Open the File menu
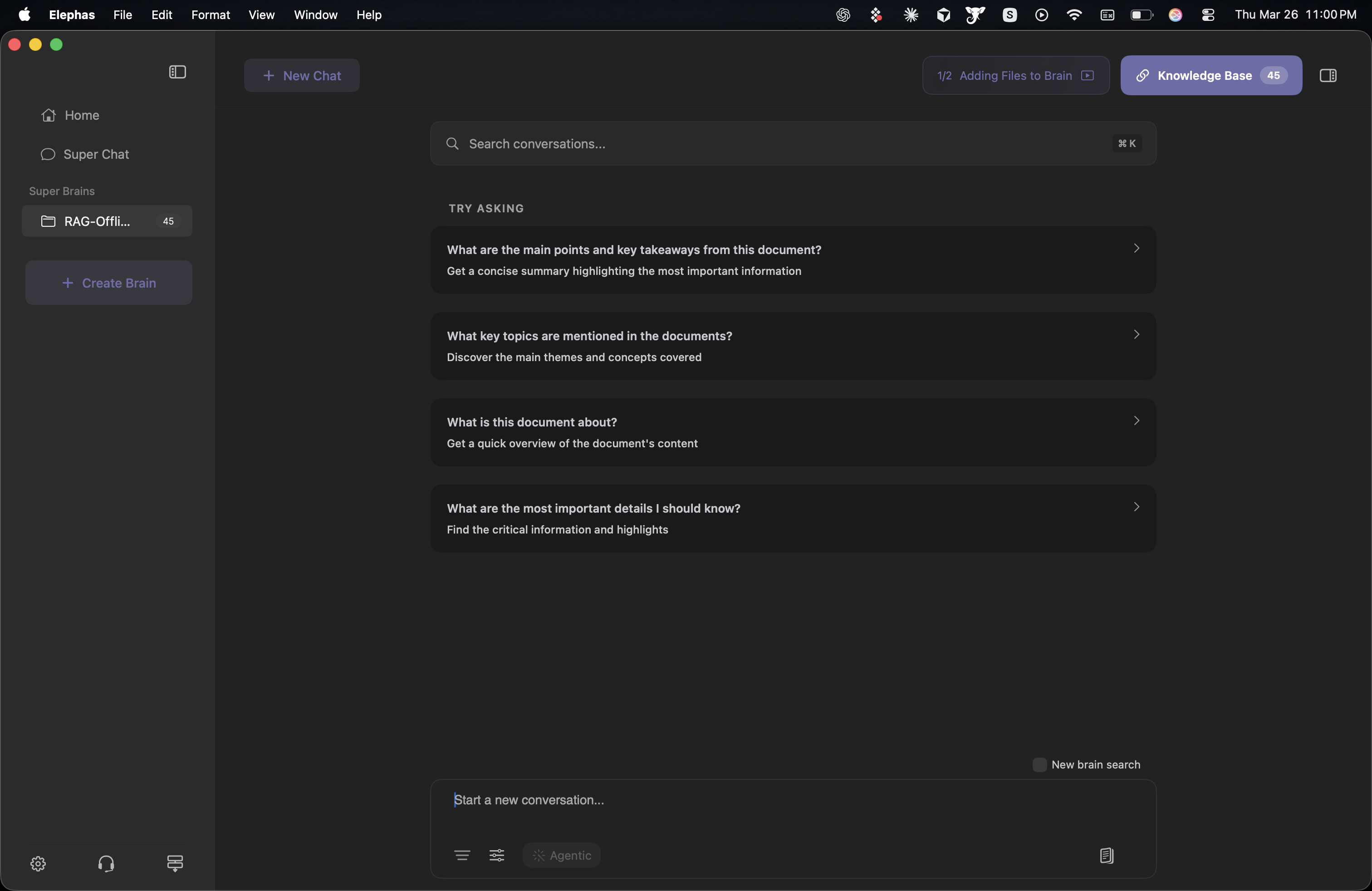Image resolution: width=1372 pixels, height=891 pixels. [x=122, y=15]
